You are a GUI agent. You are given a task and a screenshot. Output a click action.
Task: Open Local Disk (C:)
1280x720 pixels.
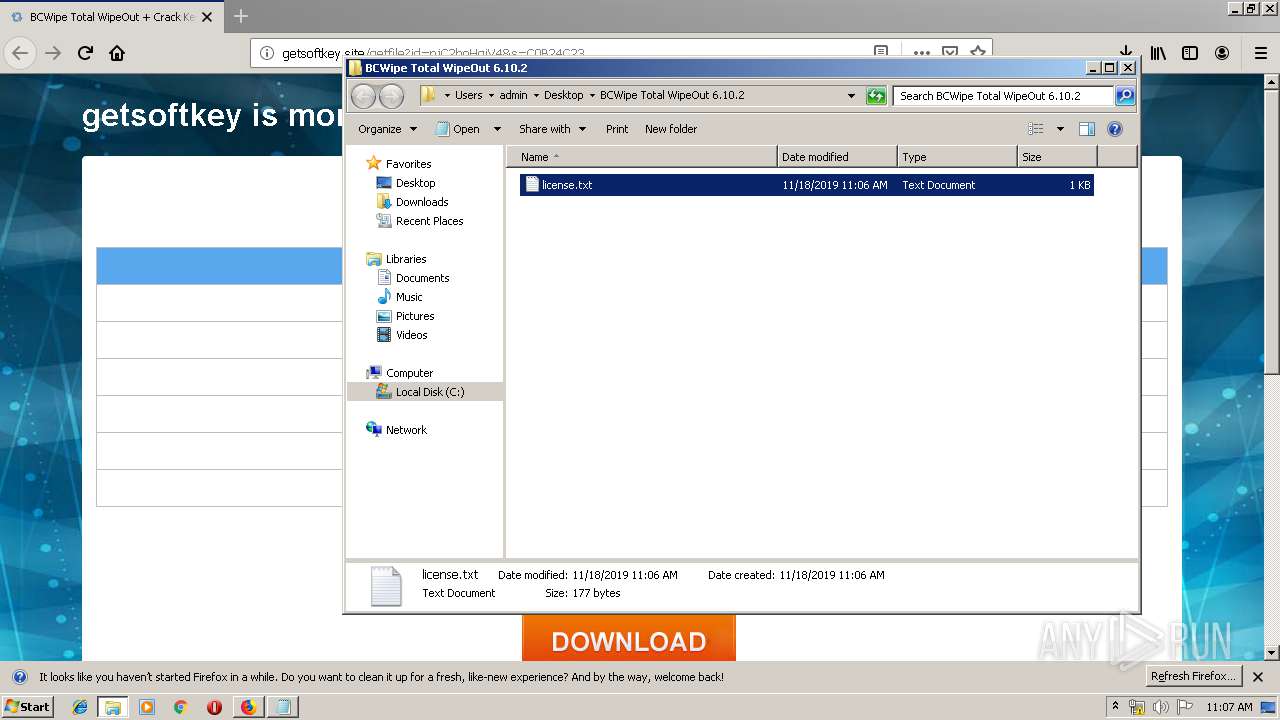(429, 392)
